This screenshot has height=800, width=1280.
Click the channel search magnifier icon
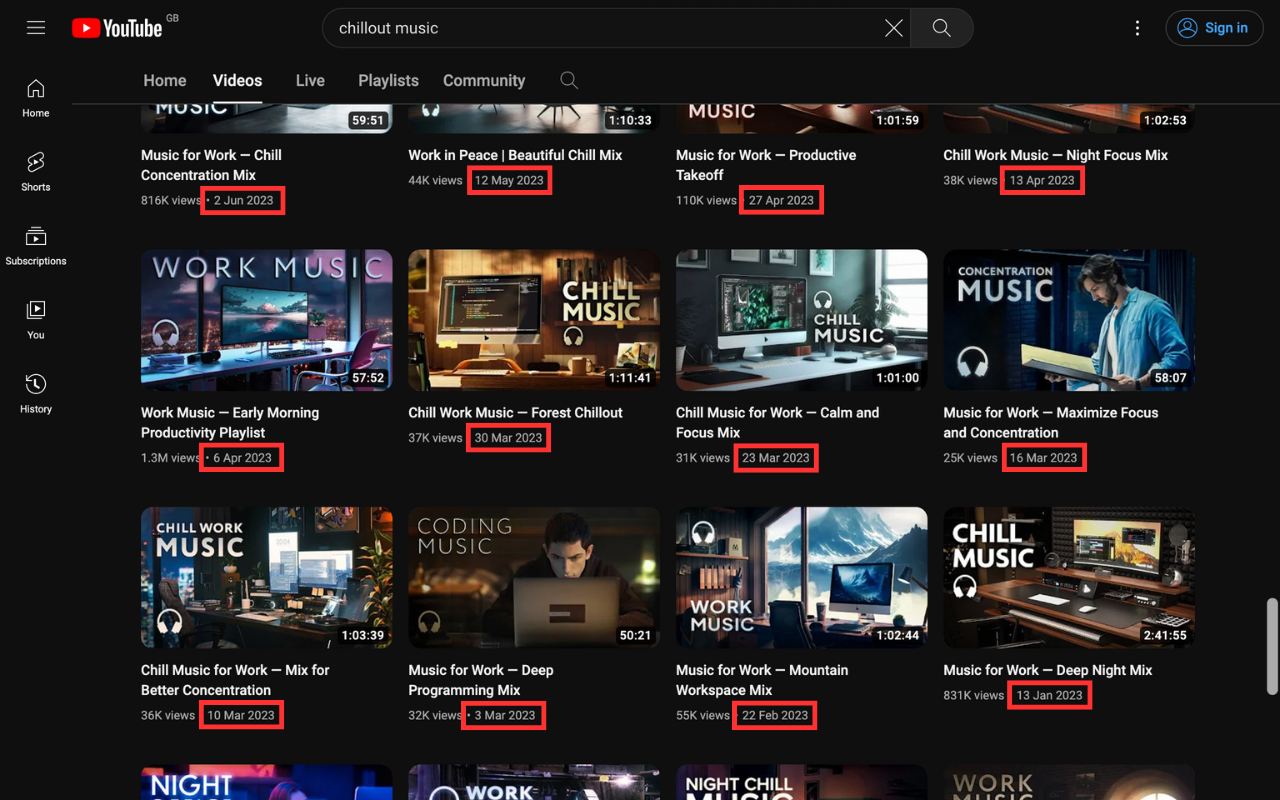(x=569, y=81)
